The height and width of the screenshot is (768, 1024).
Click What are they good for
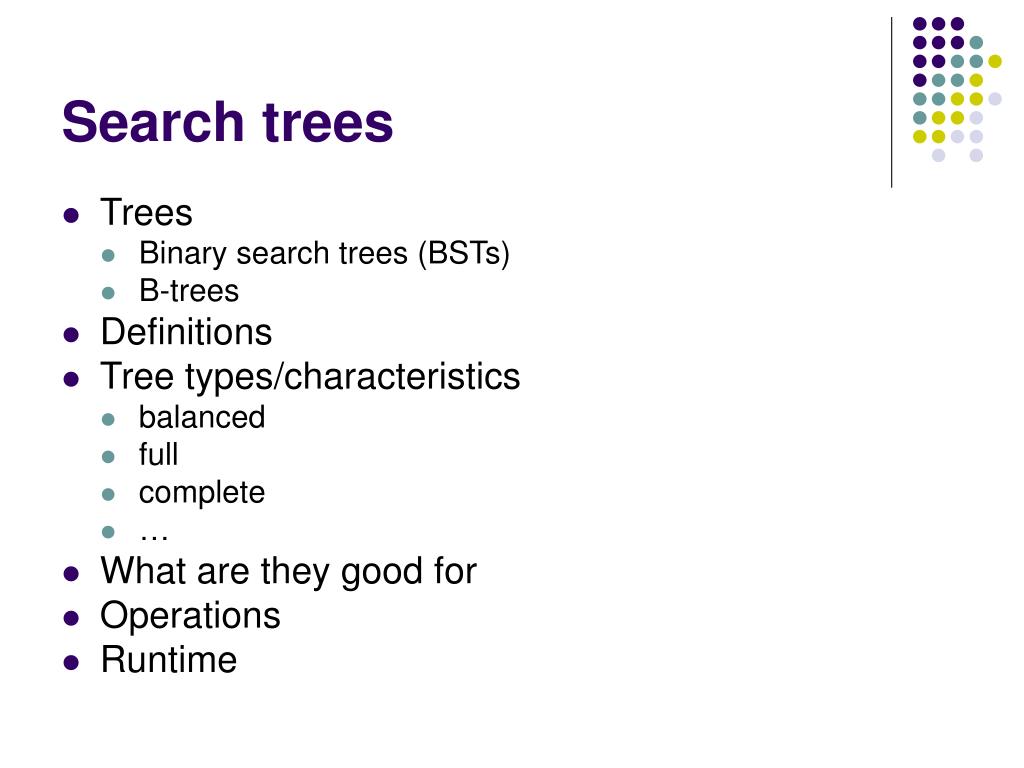(289, 571)
